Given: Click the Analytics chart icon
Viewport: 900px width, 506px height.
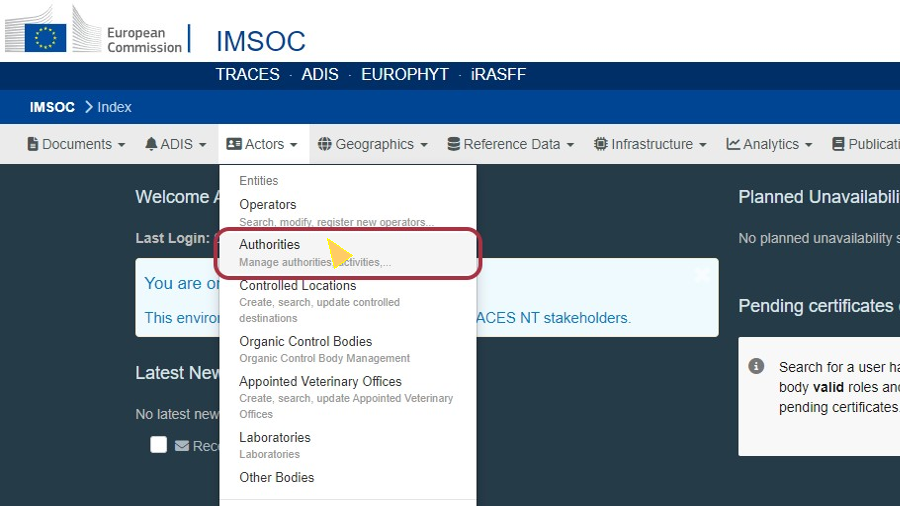Looking at the screenshot, I should click(733, 144).
